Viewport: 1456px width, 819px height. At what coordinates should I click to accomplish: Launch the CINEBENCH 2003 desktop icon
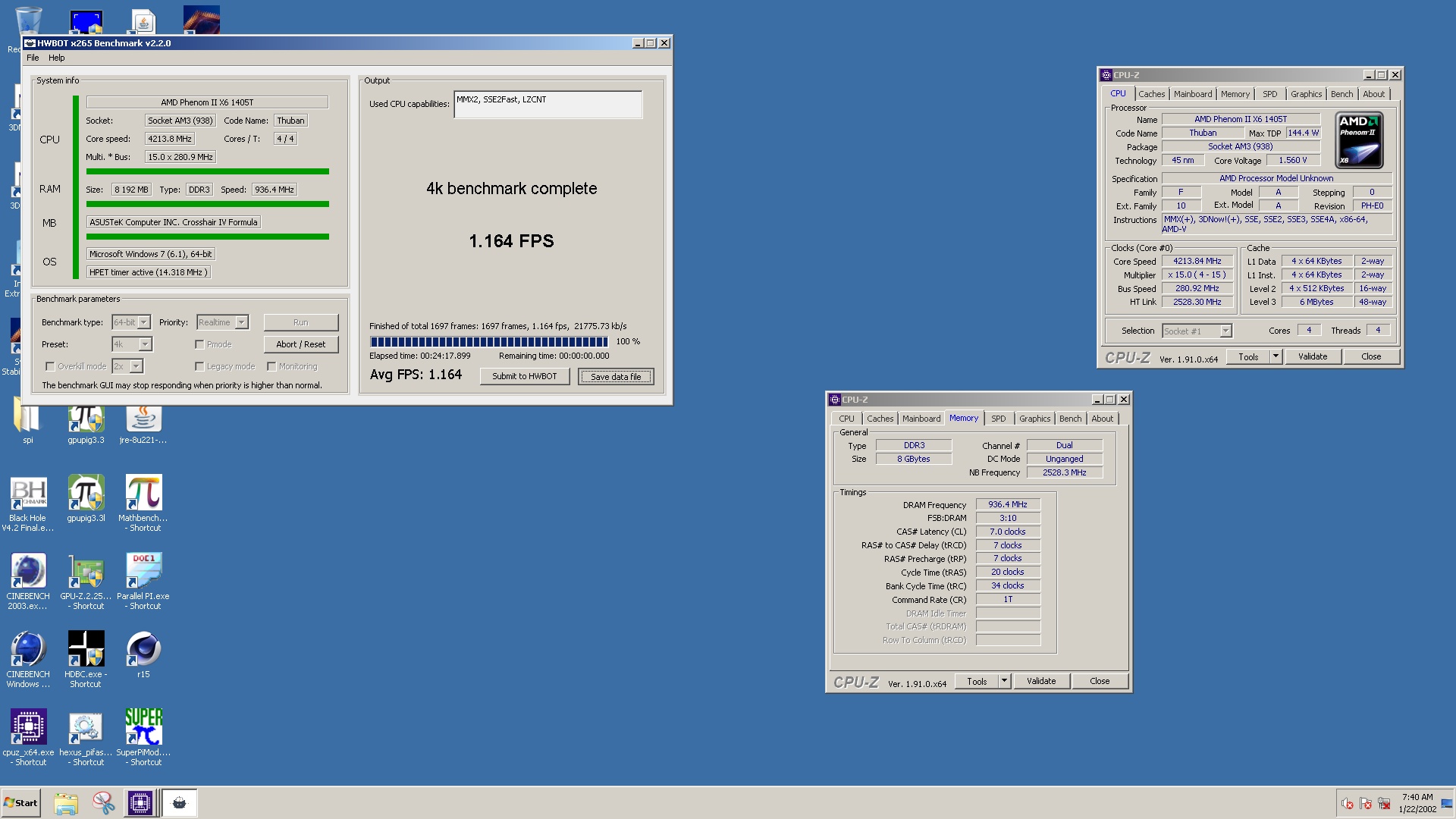(x=28, y=582)
